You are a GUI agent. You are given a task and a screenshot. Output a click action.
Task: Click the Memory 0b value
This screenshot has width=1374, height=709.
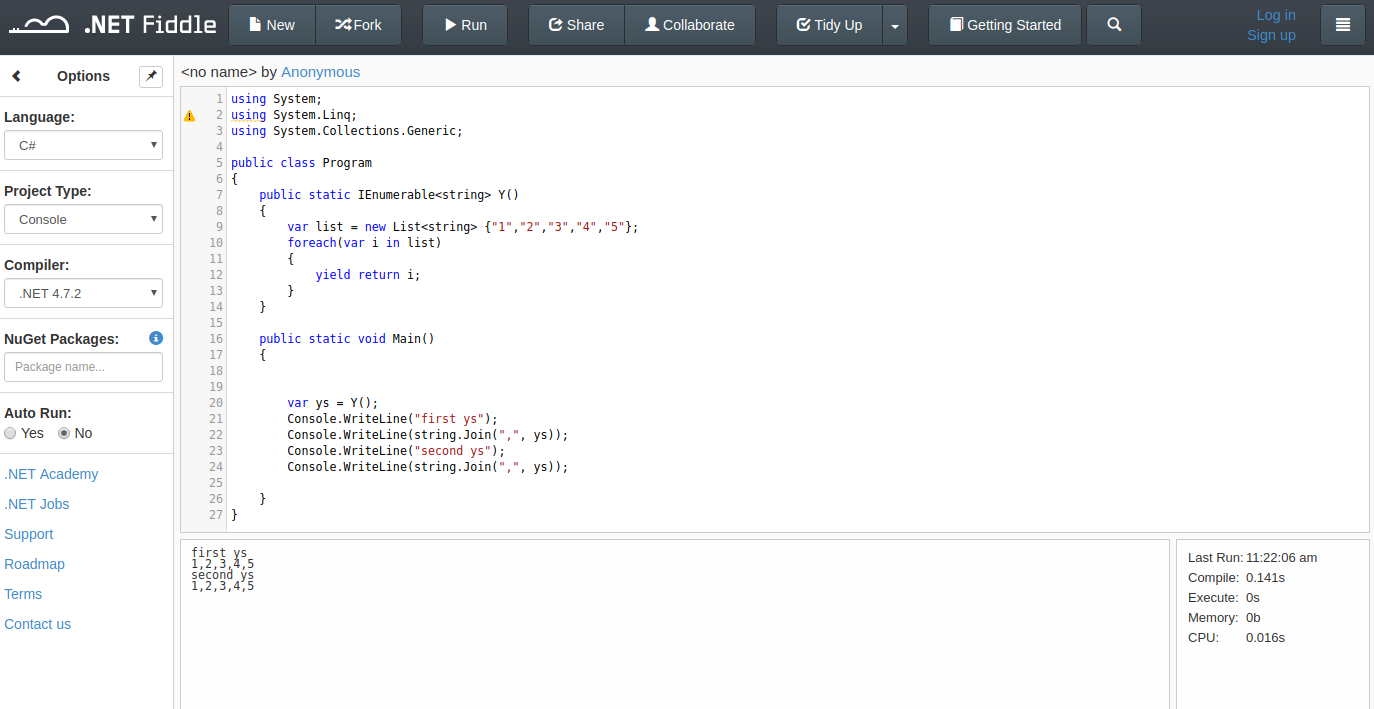[1254, 617]
